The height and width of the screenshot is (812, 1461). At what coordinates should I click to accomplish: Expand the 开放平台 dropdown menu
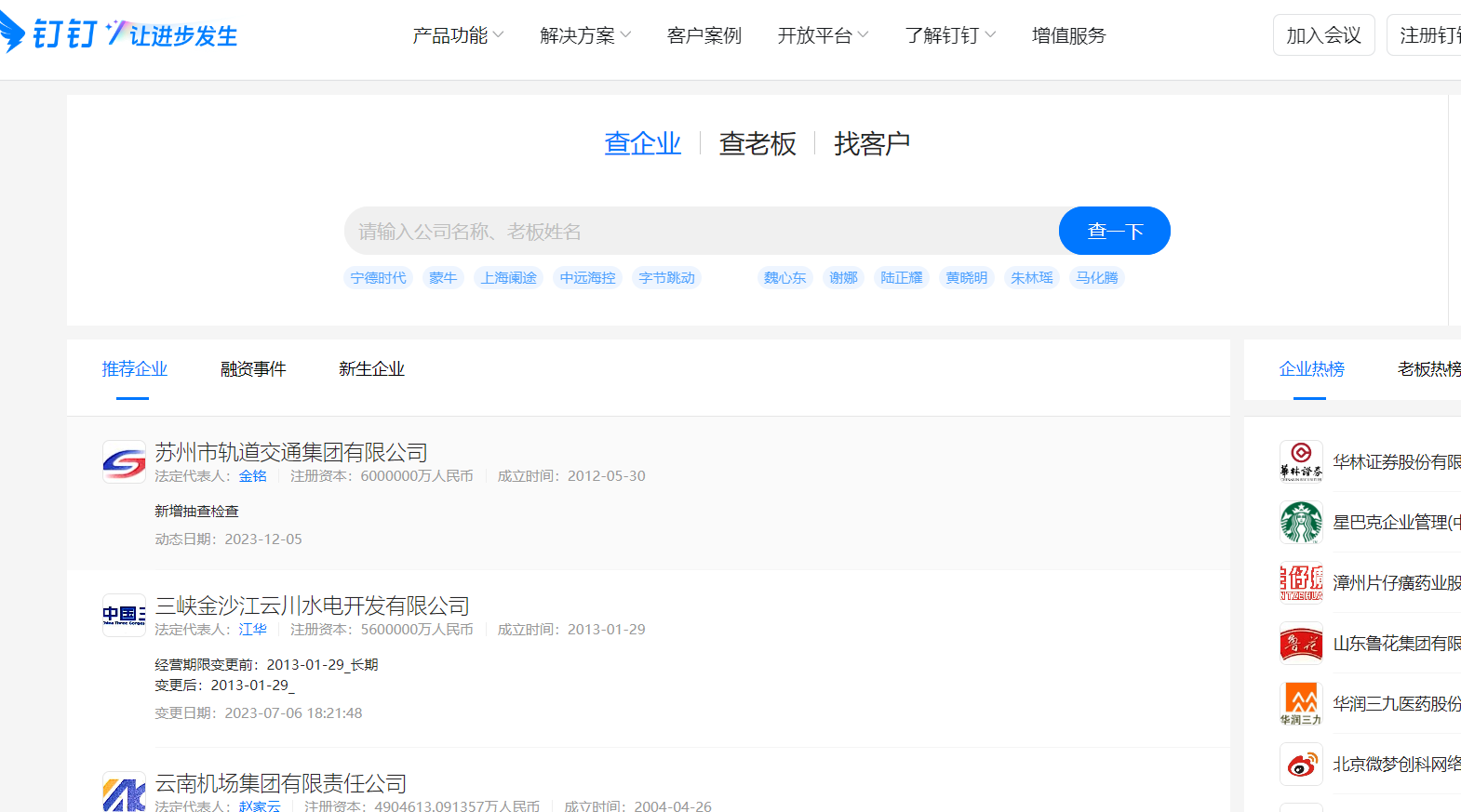[x=823, y=35]
